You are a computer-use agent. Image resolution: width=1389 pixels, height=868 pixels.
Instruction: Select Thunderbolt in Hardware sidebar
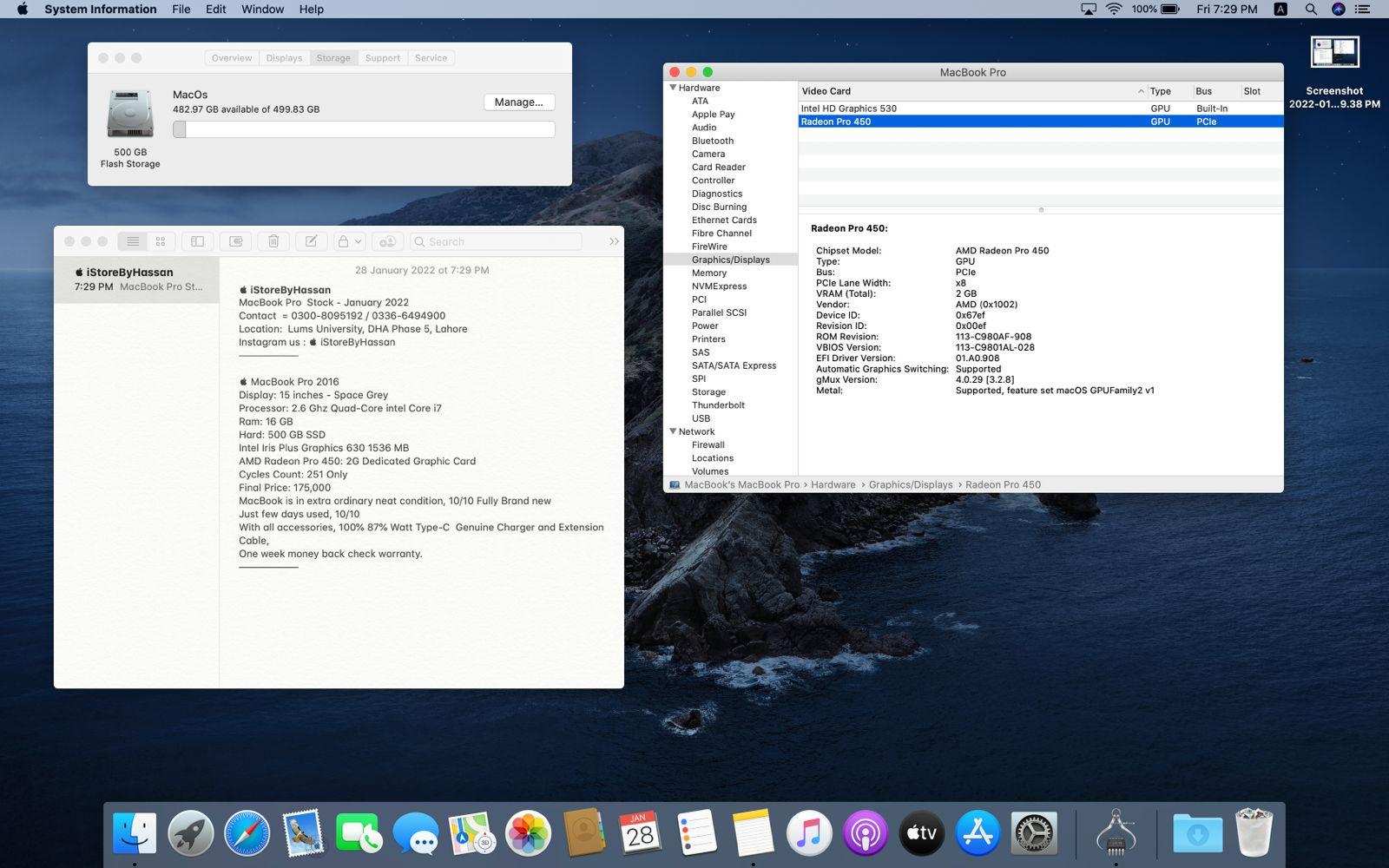[718, 405]
